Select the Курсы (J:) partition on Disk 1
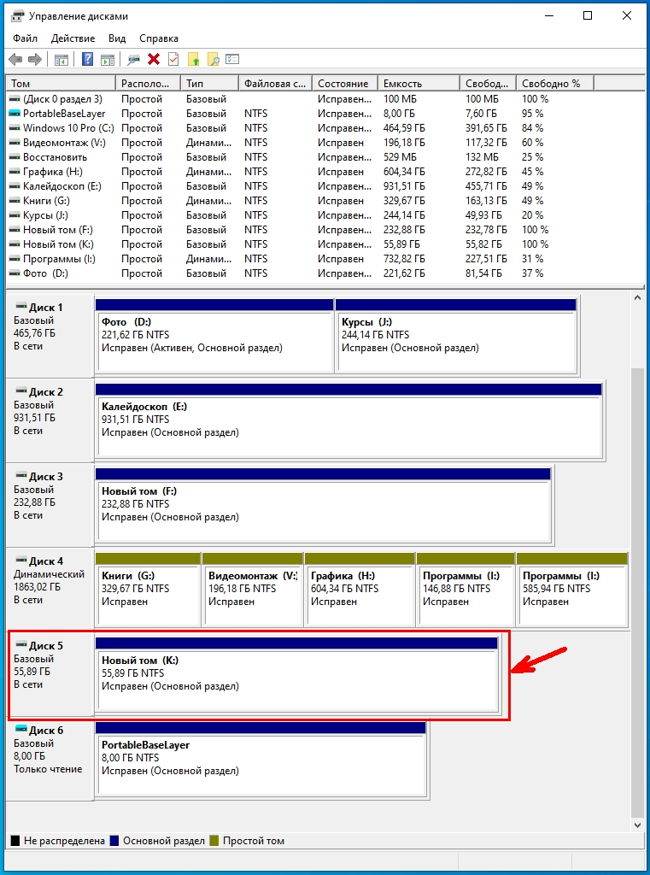The height and width of the screenshot is (875, 650). pyautogui.click(x=456, y=336)
